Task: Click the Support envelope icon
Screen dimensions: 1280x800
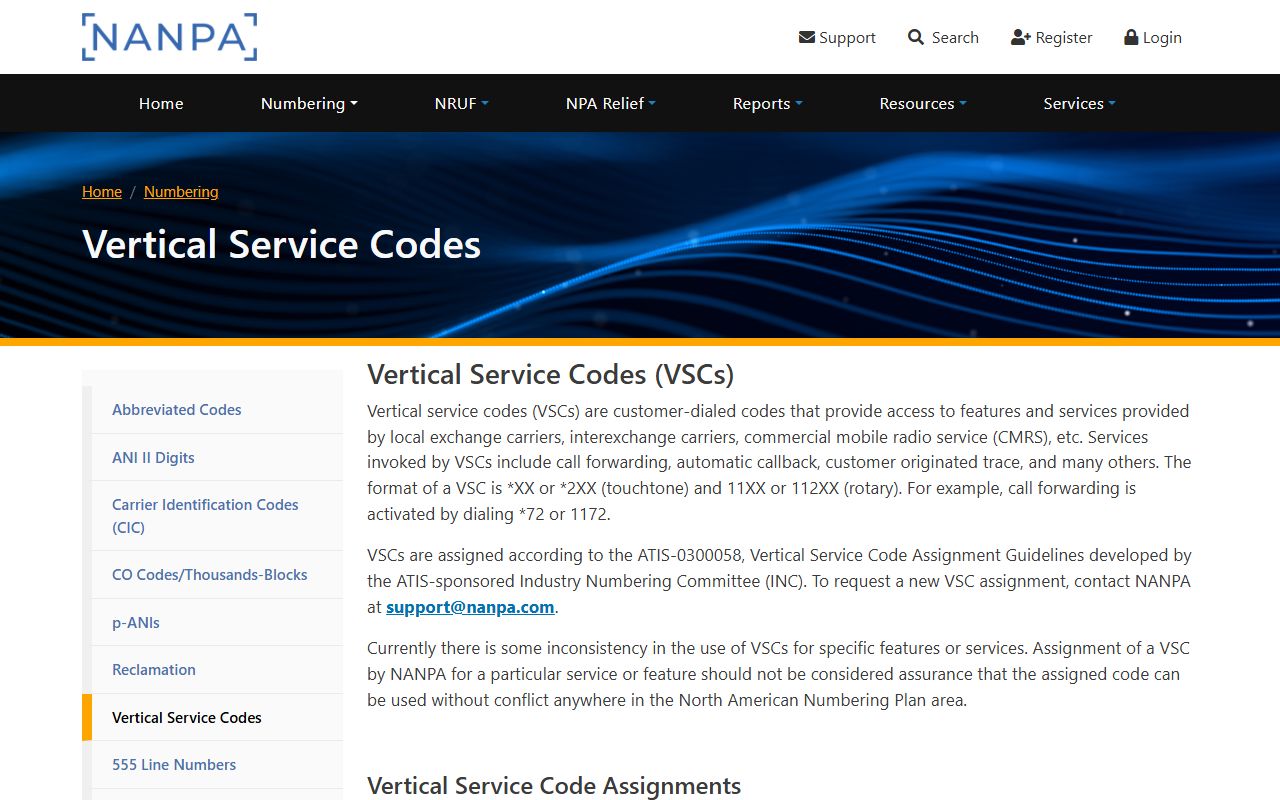Action: 807,37
